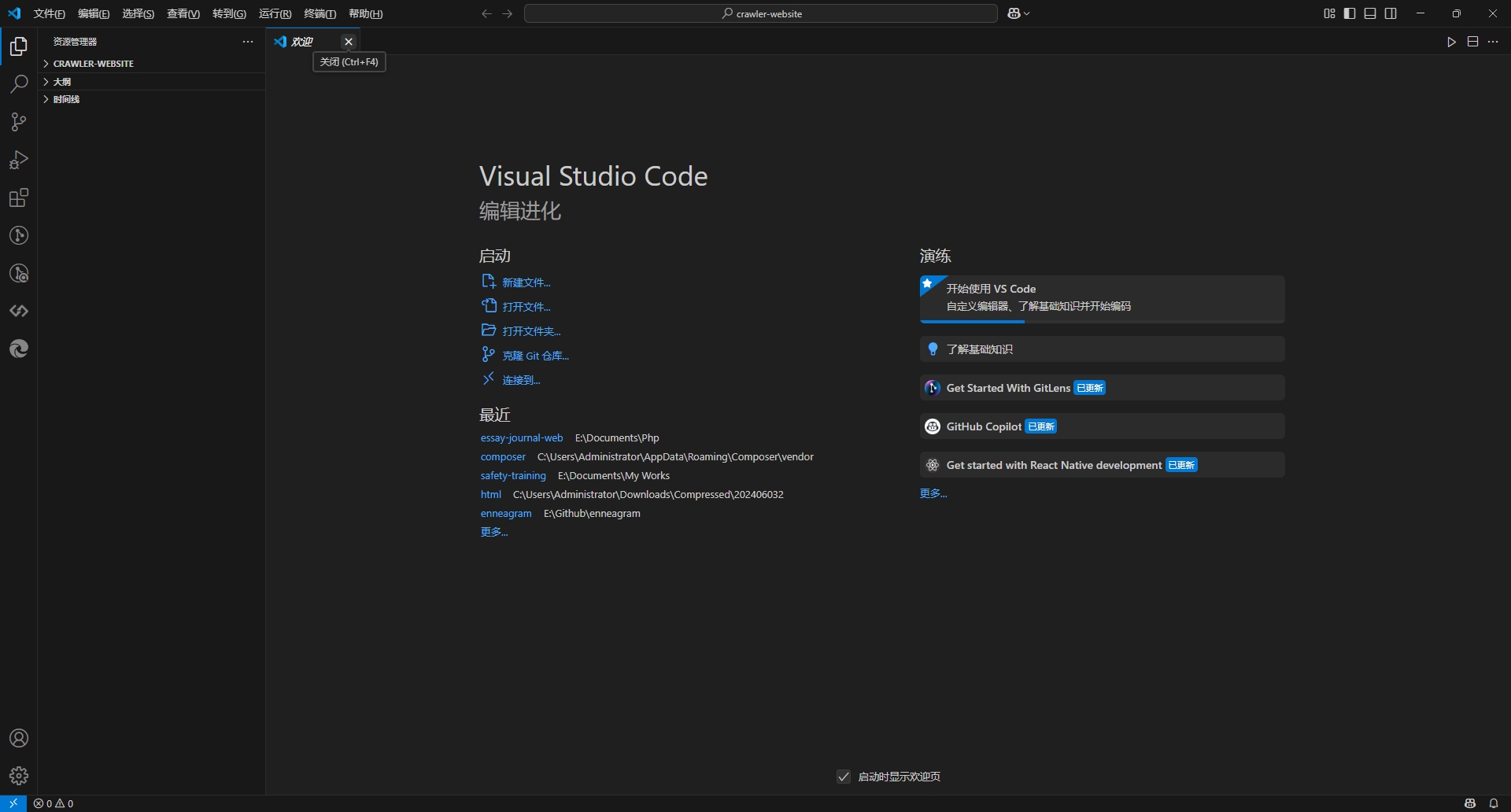Open the Explorer view in activity bar
The image size is (1511, 812).
point(19,46)
